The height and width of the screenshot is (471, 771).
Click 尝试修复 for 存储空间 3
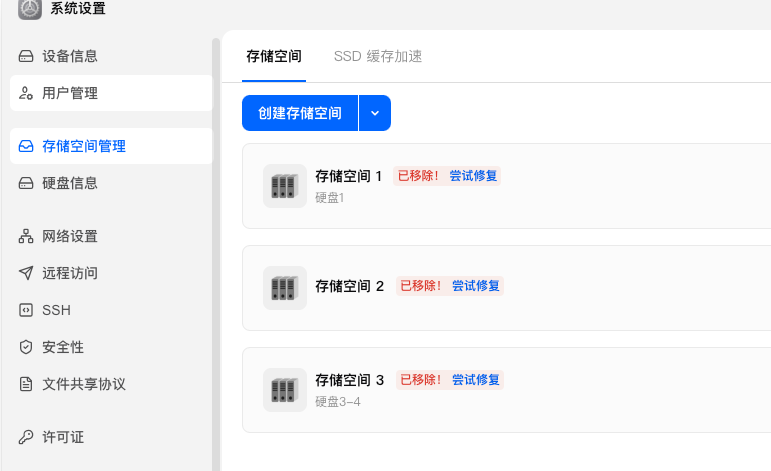pyautogui.click(x=475, y=380)
